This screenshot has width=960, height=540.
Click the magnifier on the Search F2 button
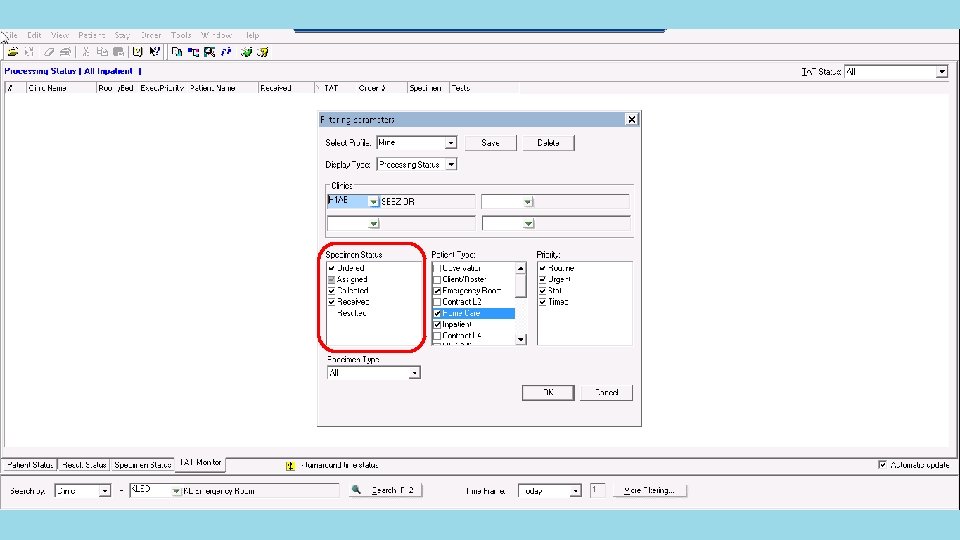[356, 490]
